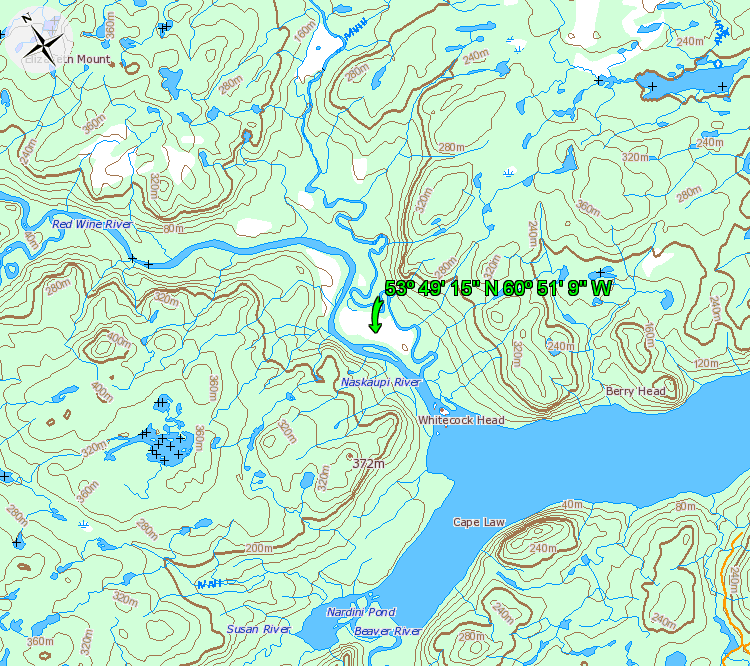Screen dimensions: 750x666
Task: Click the plus marker on Red Wine River
Action: [x=132, y=259]
